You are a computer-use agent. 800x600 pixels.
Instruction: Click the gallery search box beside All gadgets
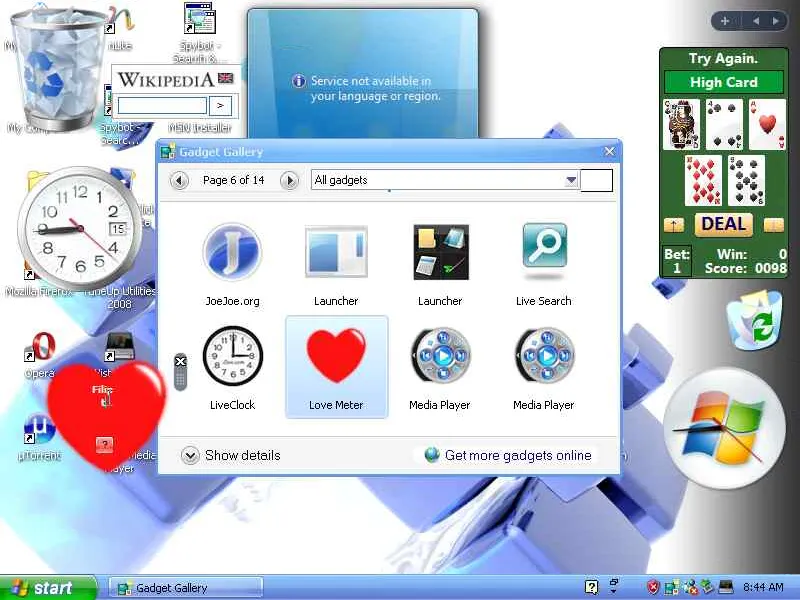click(x=596, y=181)
